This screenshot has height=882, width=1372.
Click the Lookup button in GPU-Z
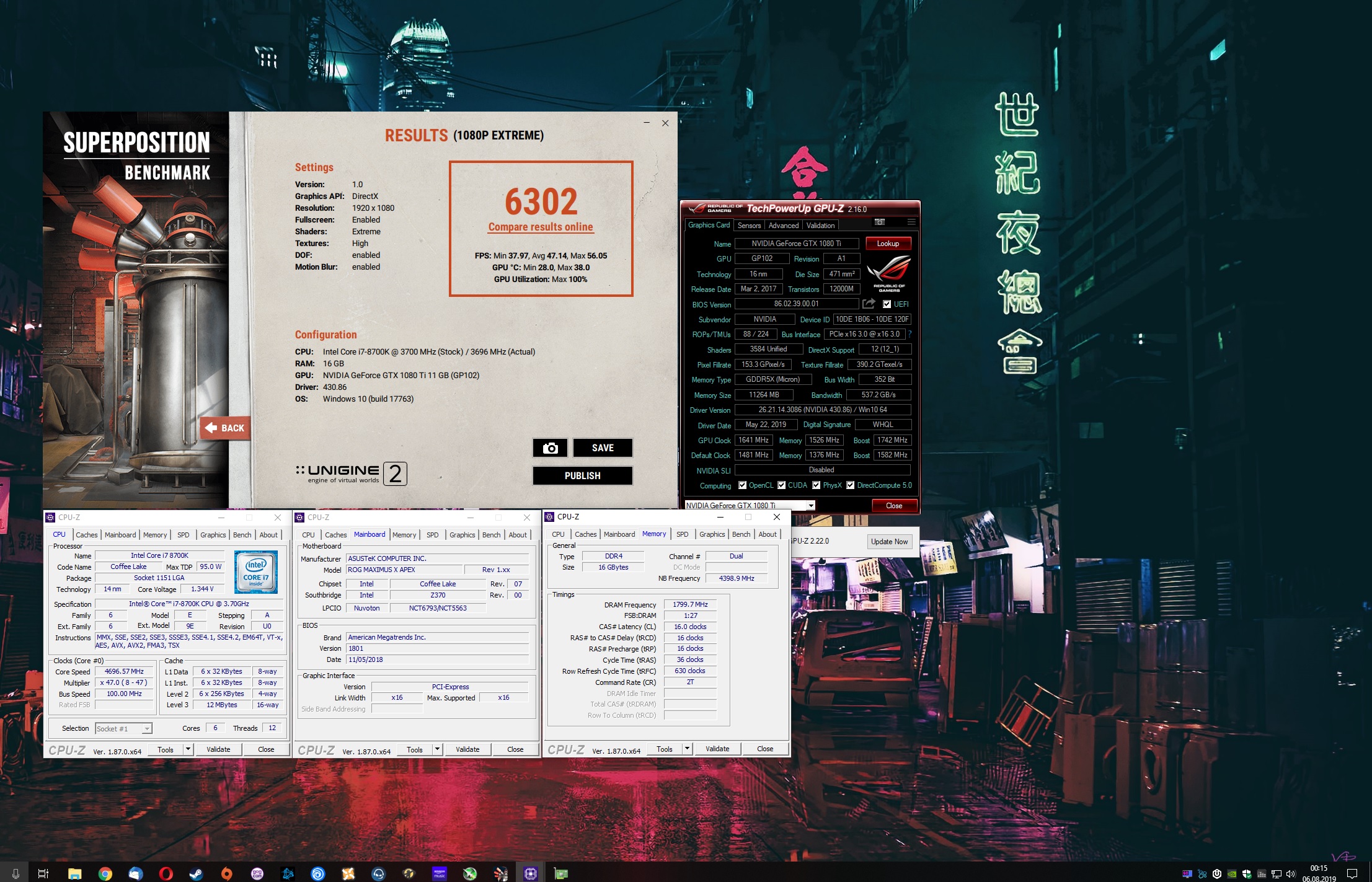[888, 244]
